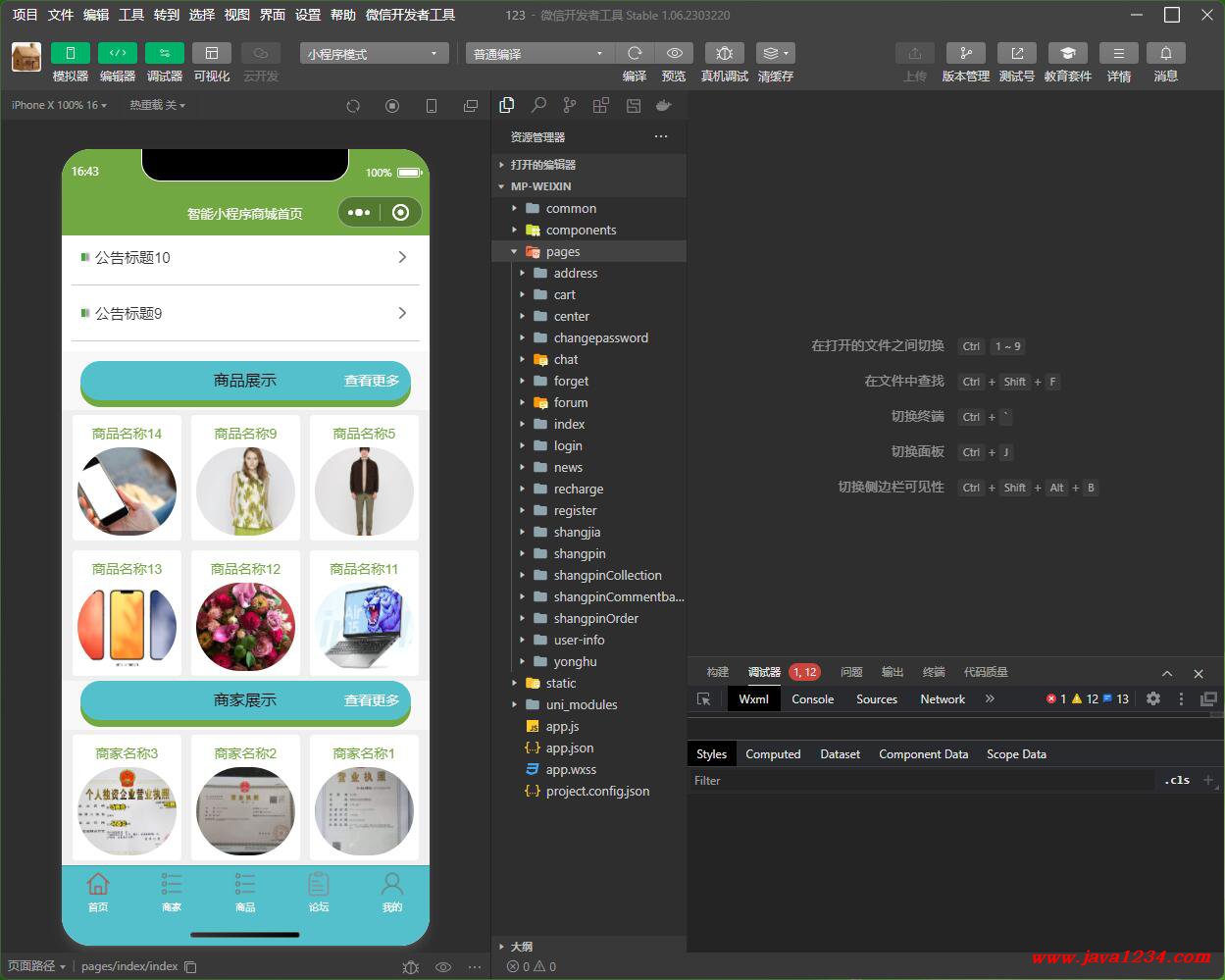Open the resource manager more options
Viewport: 1225px width, 980px height.
661,136
